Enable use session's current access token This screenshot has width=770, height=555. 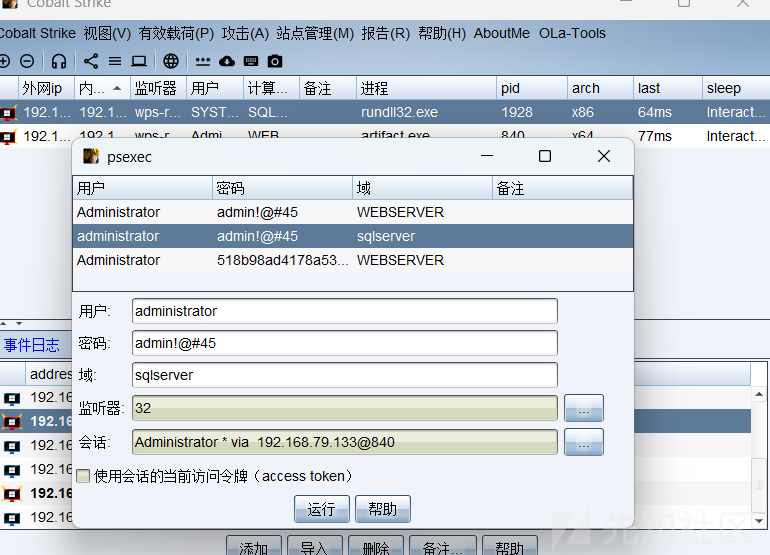tap(83, 476)
